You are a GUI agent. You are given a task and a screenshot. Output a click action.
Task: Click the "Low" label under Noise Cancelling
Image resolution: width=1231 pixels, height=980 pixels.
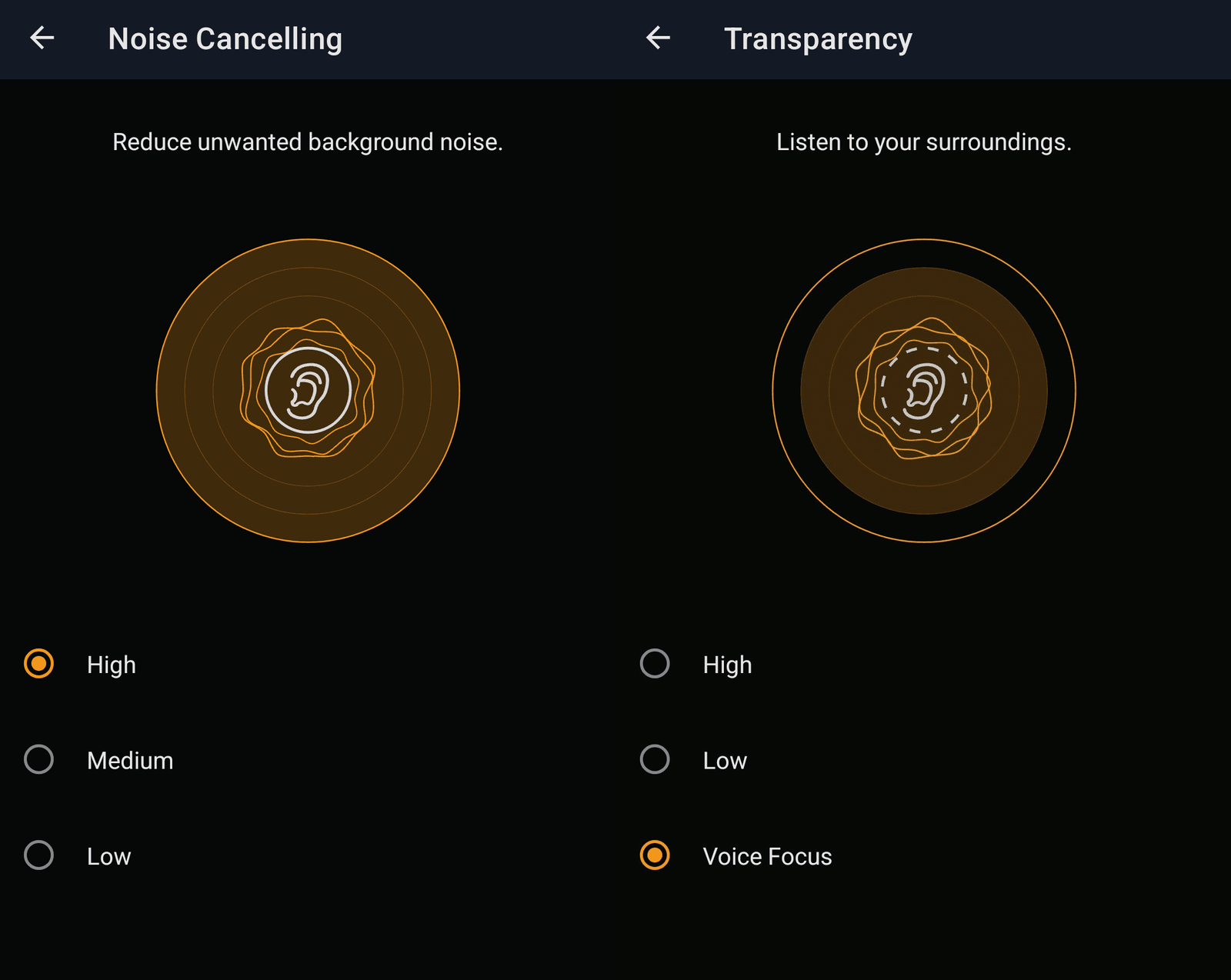click(108, 857)
